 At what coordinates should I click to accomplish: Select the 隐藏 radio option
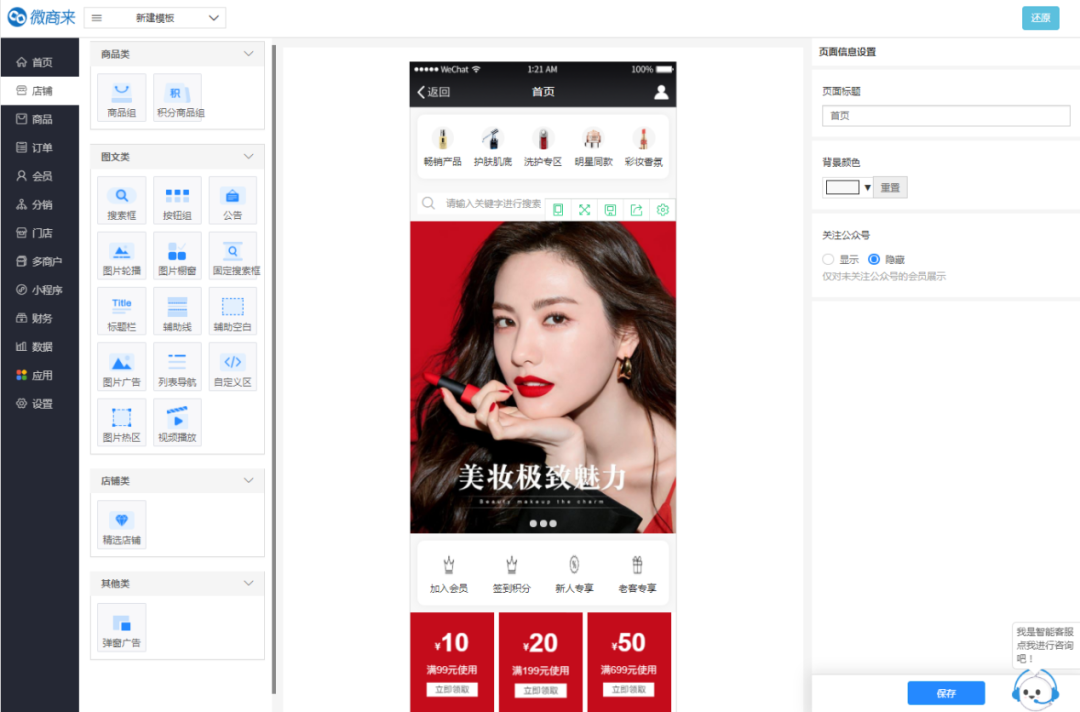[874, 259]
